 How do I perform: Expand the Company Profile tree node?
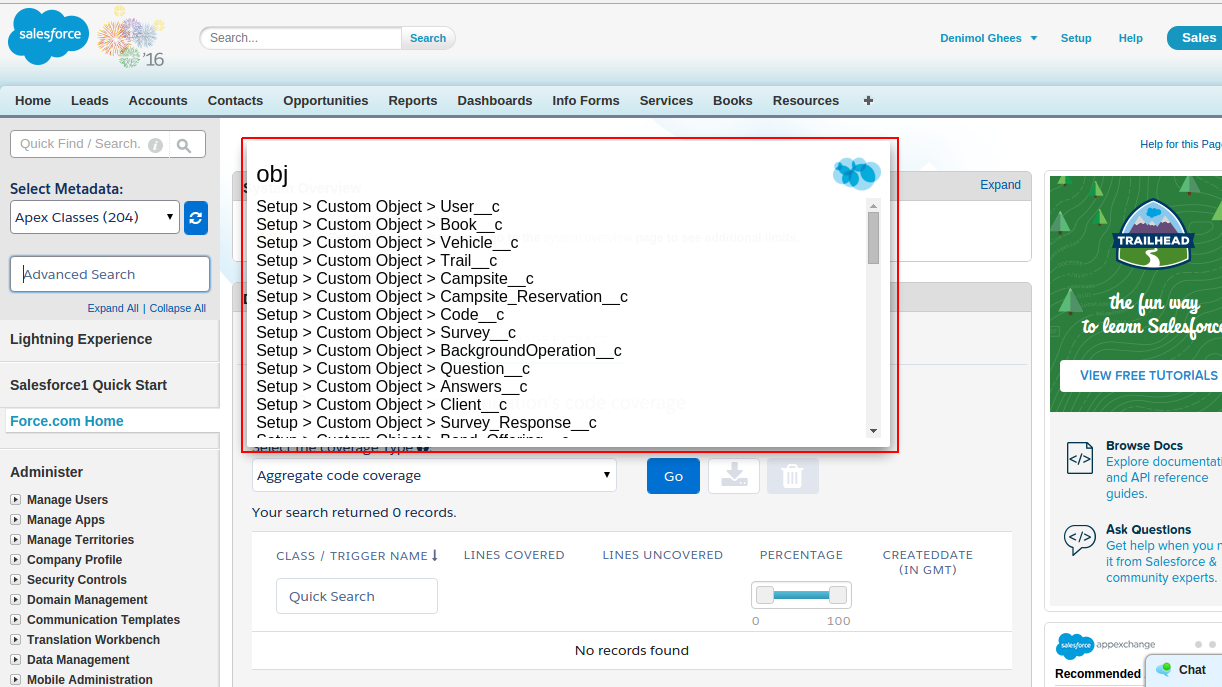point(16,560)
